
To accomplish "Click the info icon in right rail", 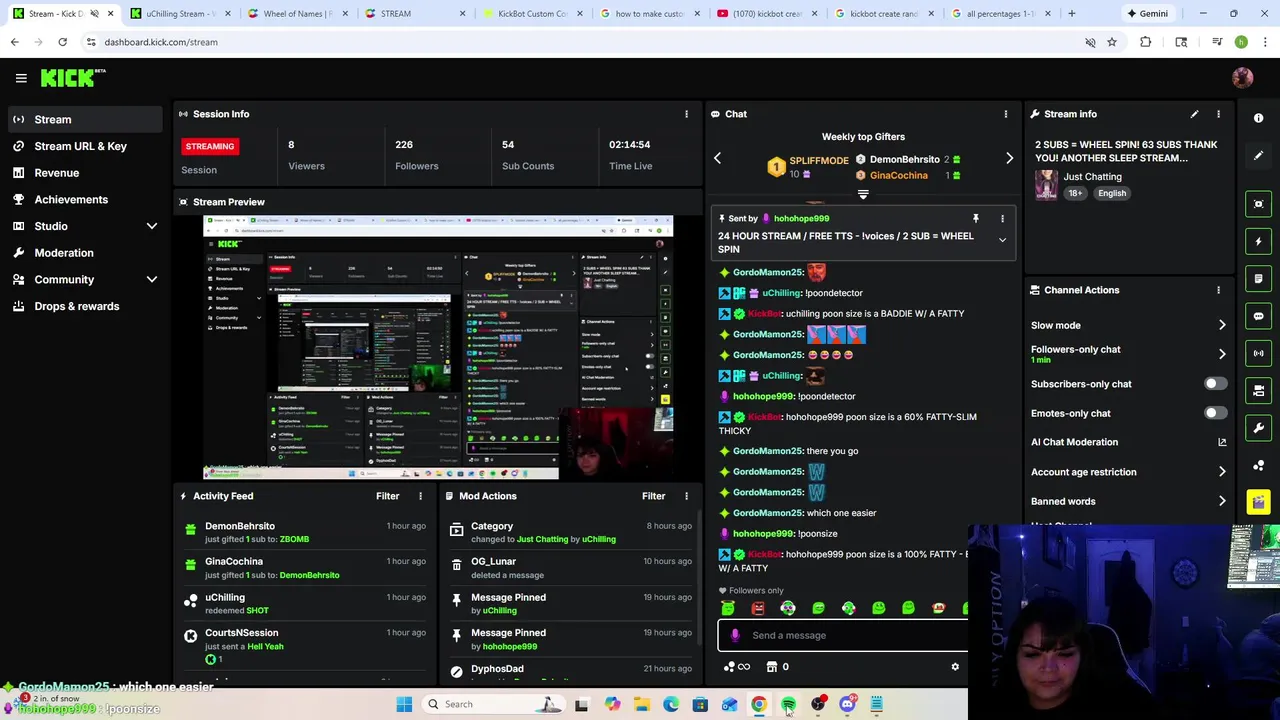I will coord(1259,118).
